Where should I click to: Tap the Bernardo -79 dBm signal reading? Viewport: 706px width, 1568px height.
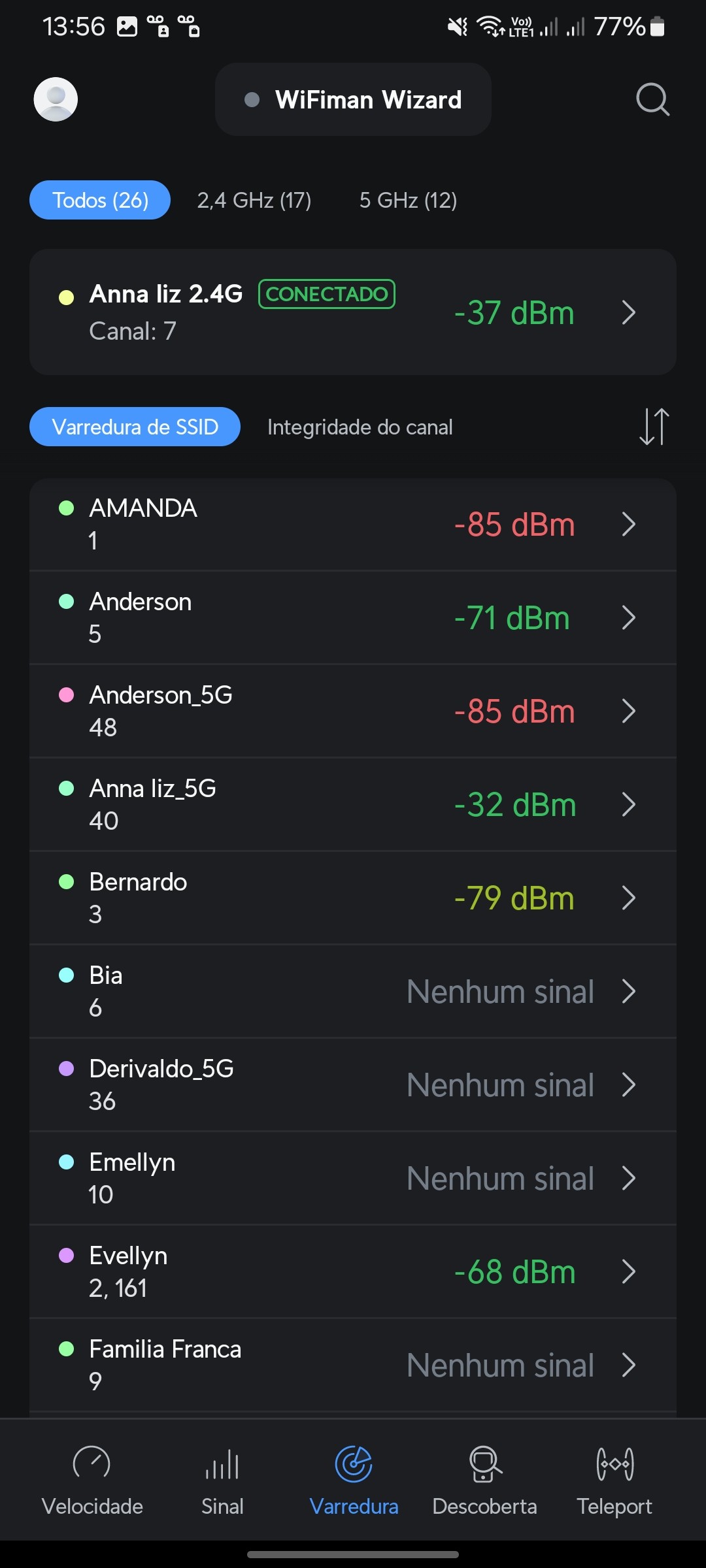[514, 898]
